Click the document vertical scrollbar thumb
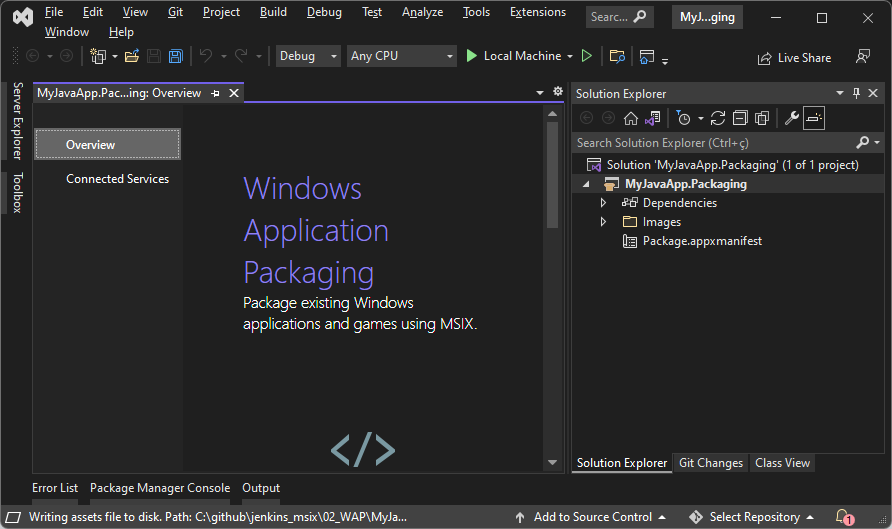This screenshot has height=529, width=892. click(x=552, y=175)
